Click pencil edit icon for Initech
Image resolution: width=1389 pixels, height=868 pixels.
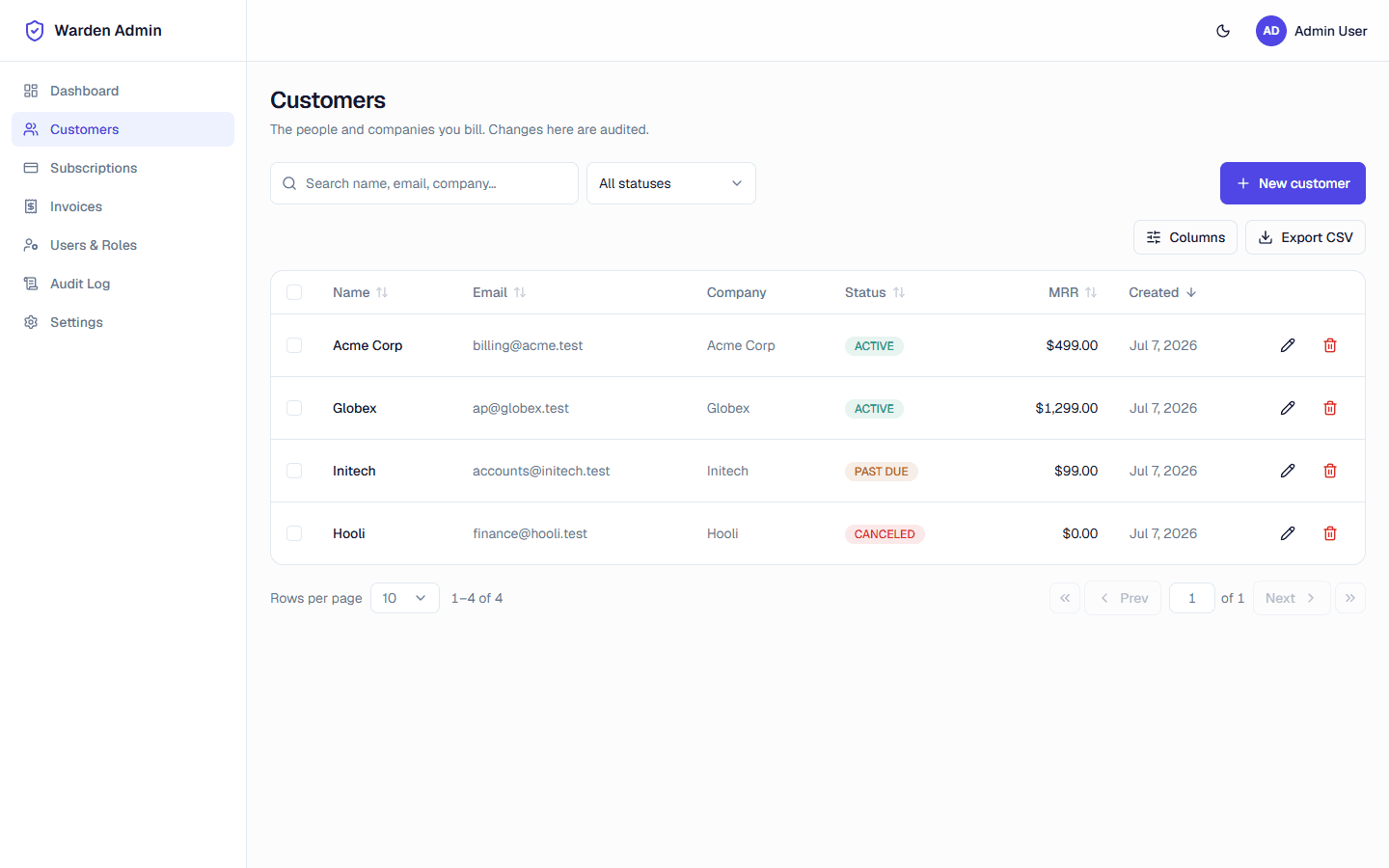pyautogui.click(x=1288, y=471)
